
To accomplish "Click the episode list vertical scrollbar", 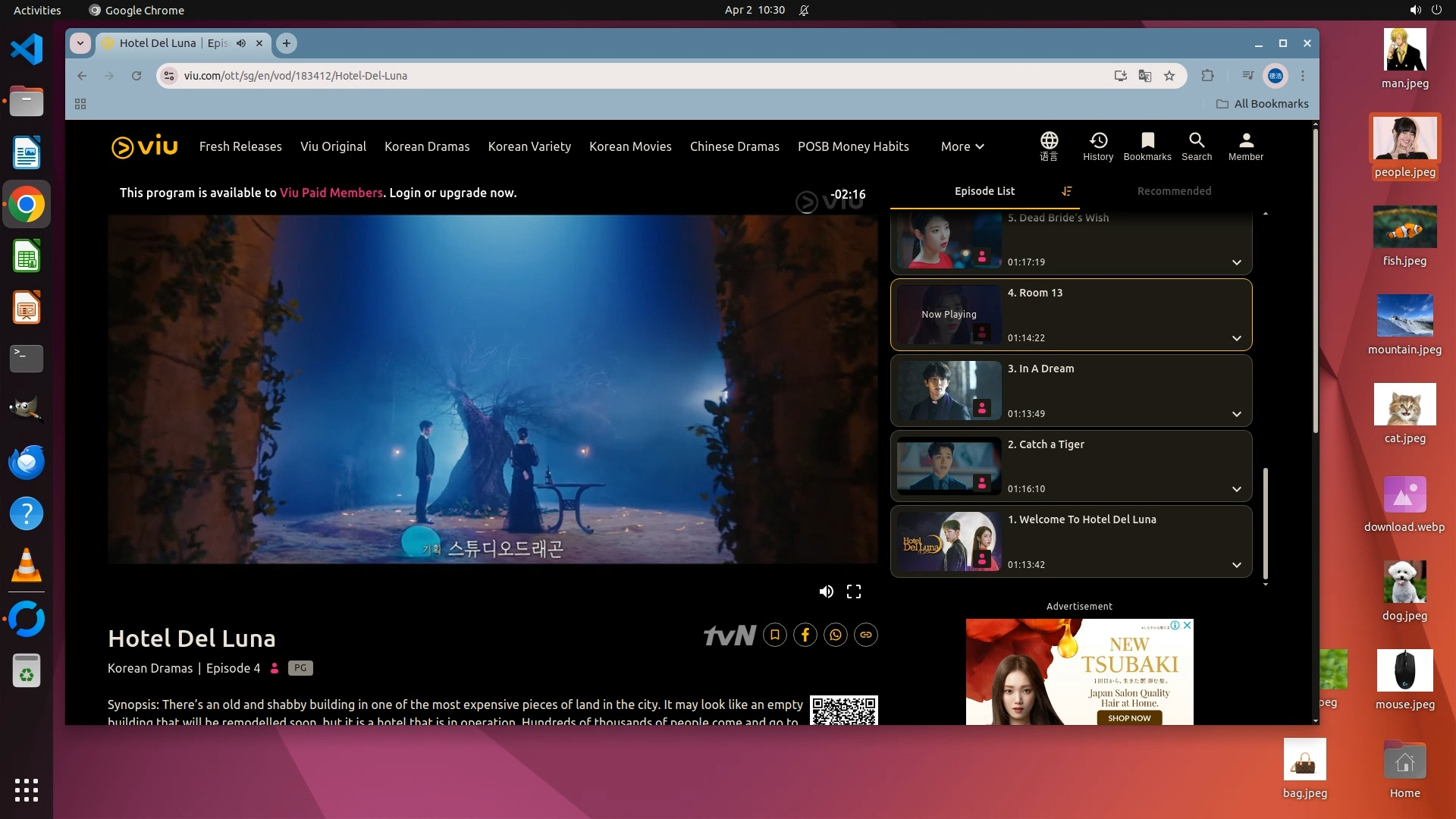I will 1265,522.
